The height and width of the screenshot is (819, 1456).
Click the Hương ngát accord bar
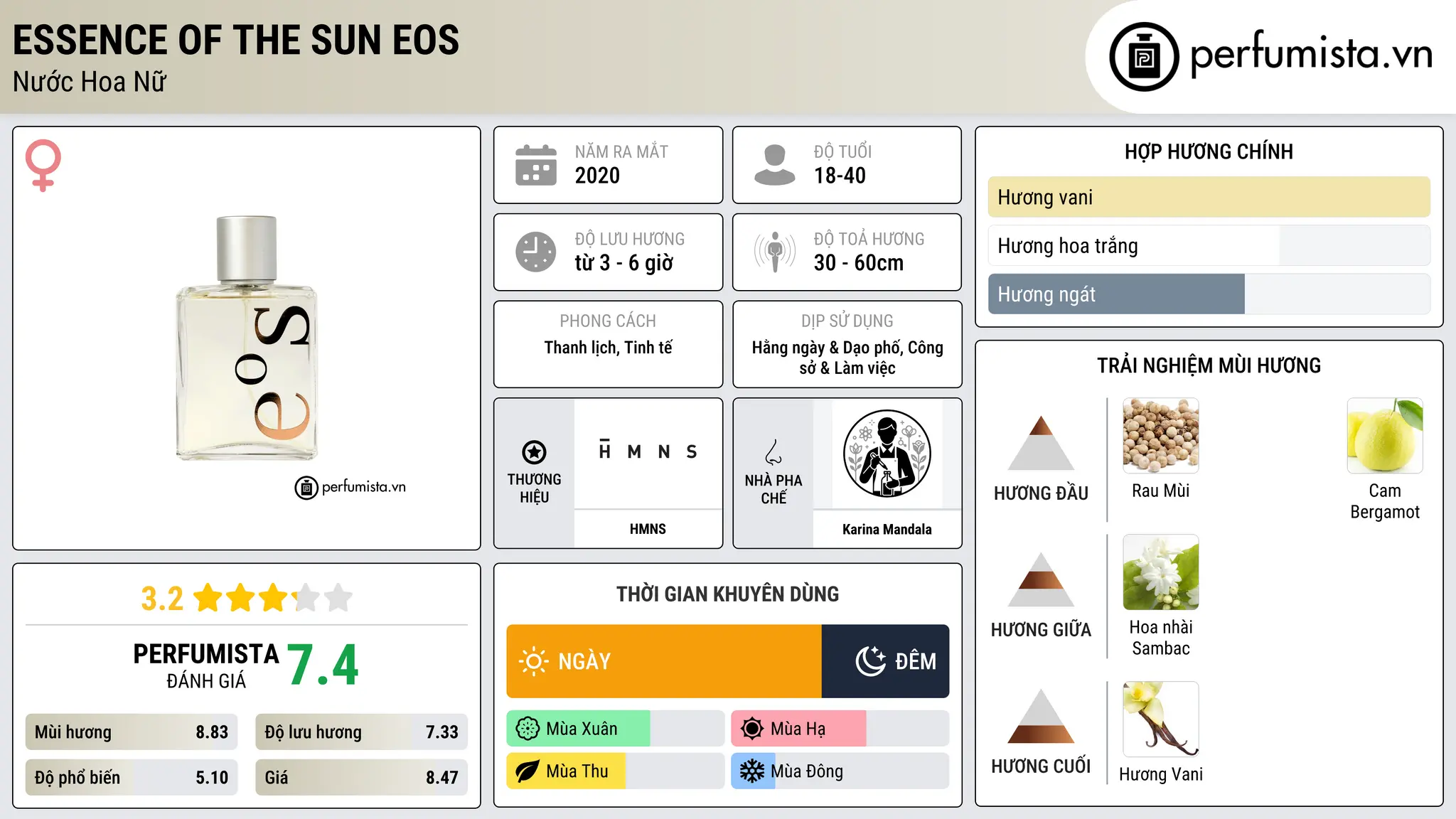pos(1209,294)
